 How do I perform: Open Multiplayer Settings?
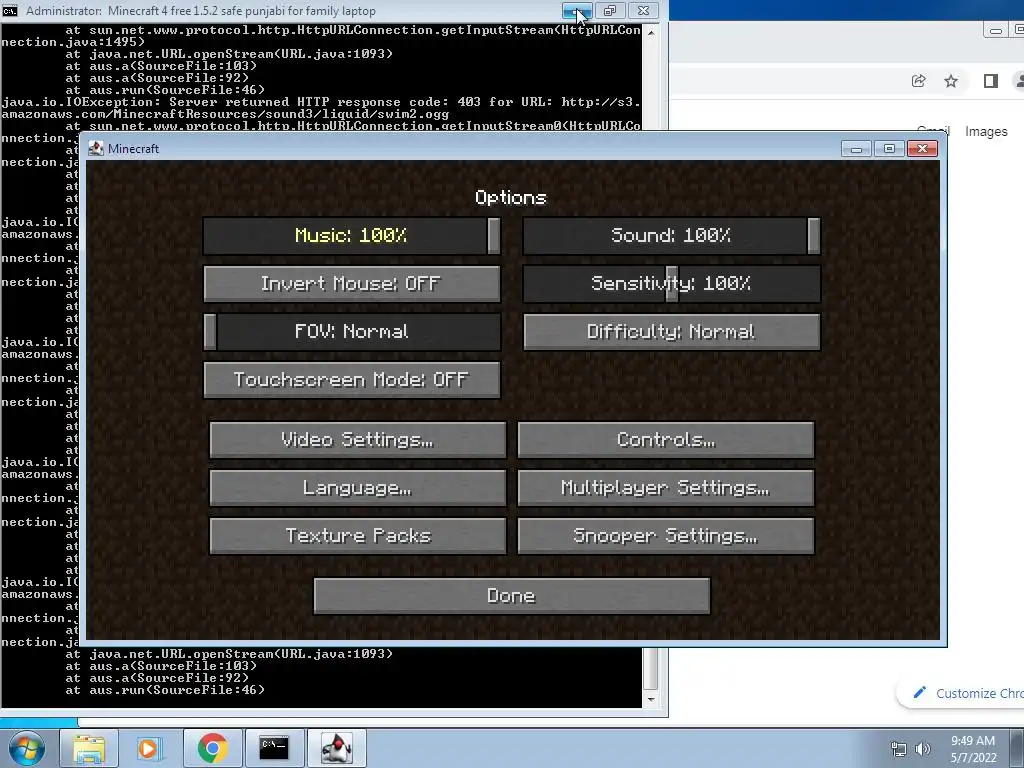coord(665,488)
